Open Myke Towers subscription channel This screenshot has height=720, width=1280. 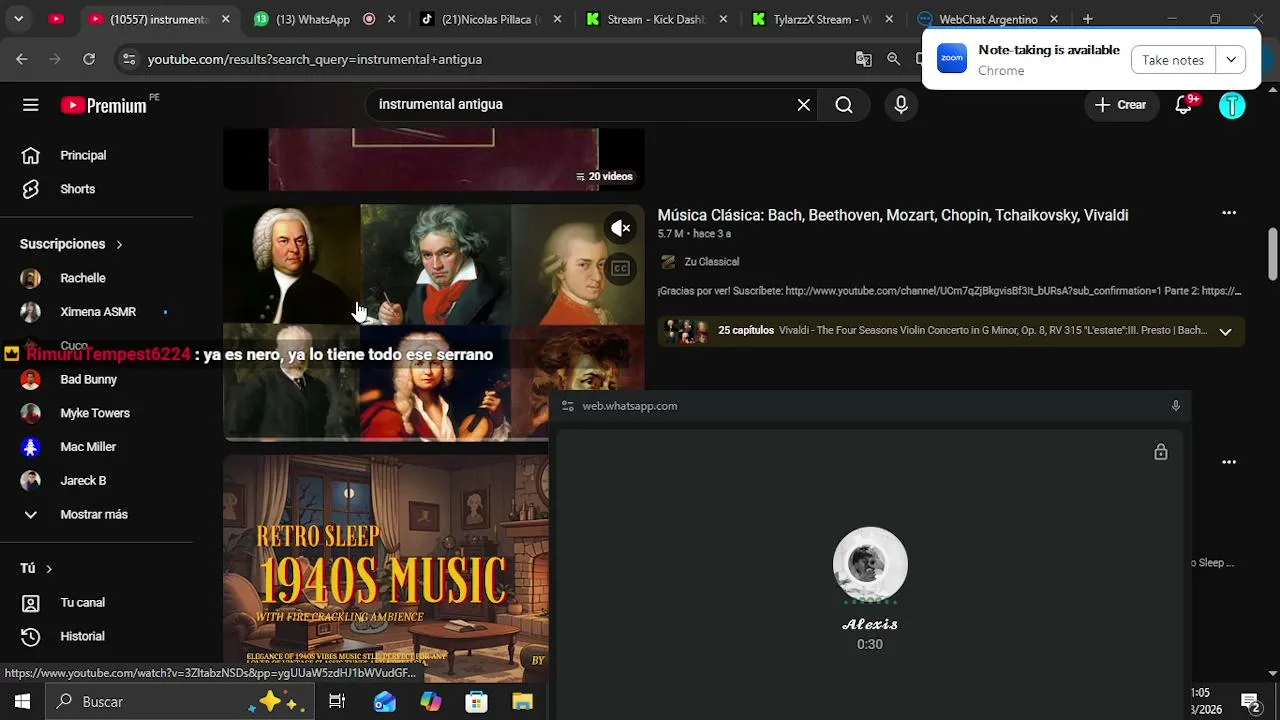click(x=96, y=413)
